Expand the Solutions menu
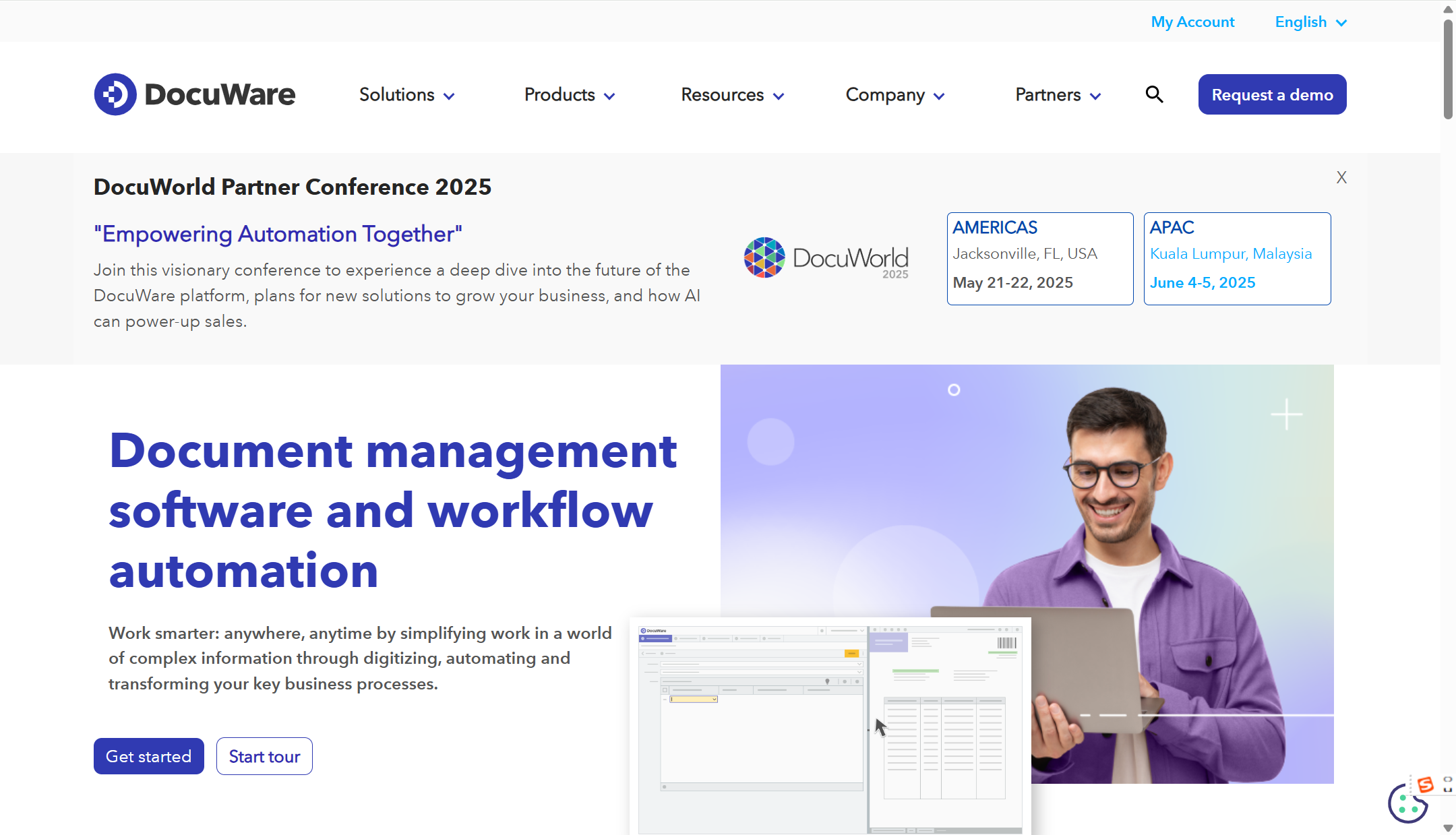The width and height of the screenshot is (1456, 835). tap(406, 95)
